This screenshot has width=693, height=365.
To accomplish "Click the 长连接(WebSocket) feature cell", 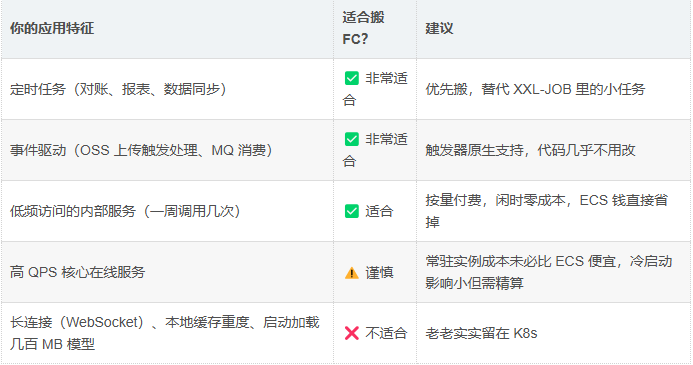I will (x=168, y=333).
